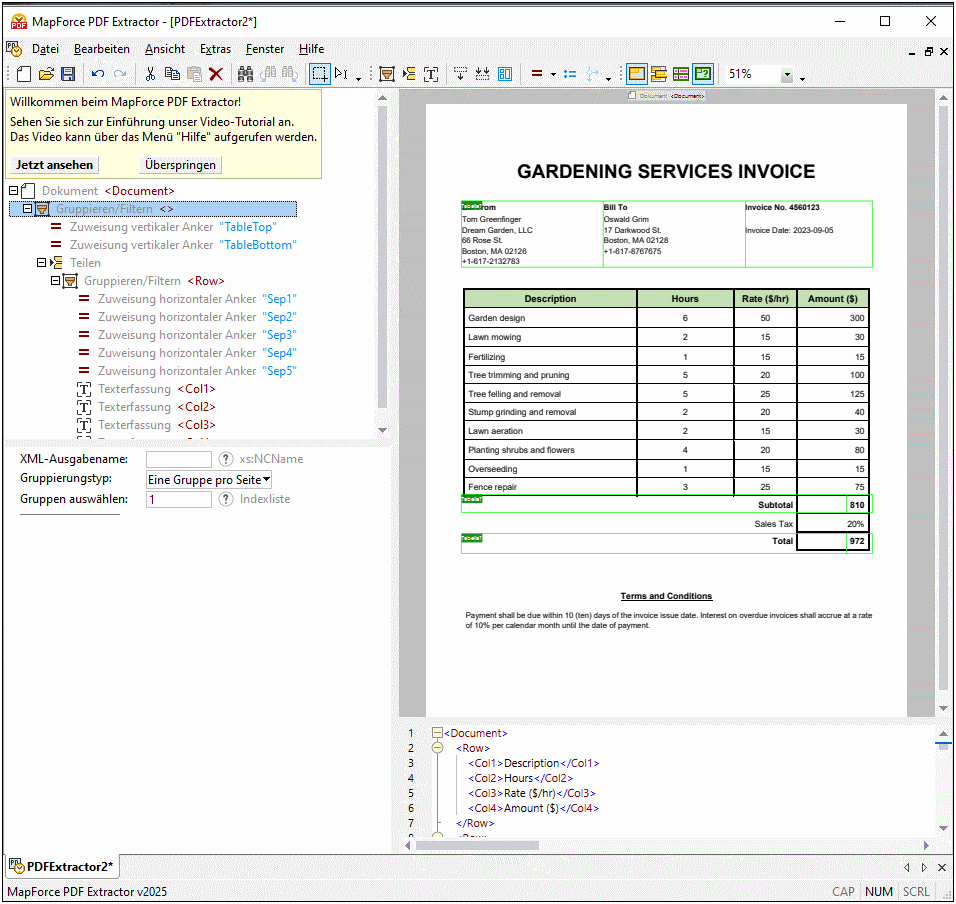Toggle the properties pane icon
Image resolution: width=956 pixels, height=904 pixels.
click(x=681, y=74)
